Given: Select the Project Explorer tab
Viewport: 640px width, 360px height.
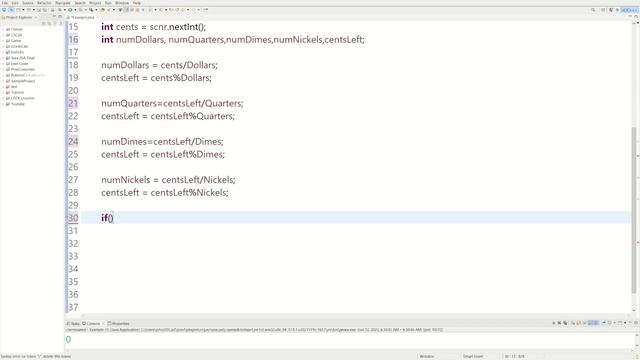Looking at the screenshot, I should pyautogui.click(x=19, y=18).
